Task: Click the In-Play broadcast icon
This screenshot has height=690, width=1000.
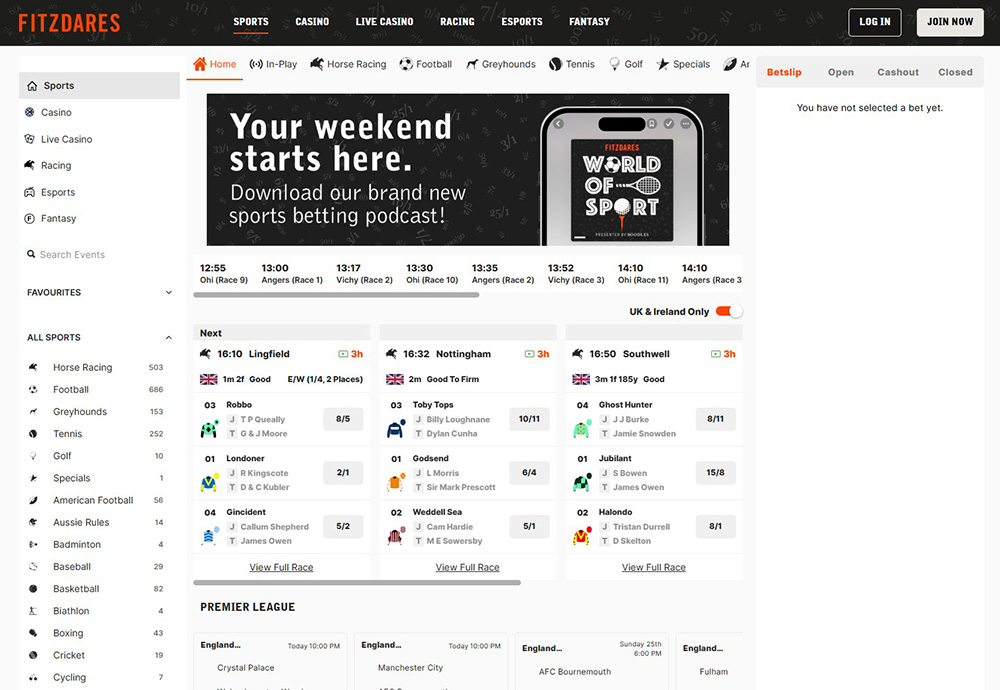Action: click(x=256, y=64)
